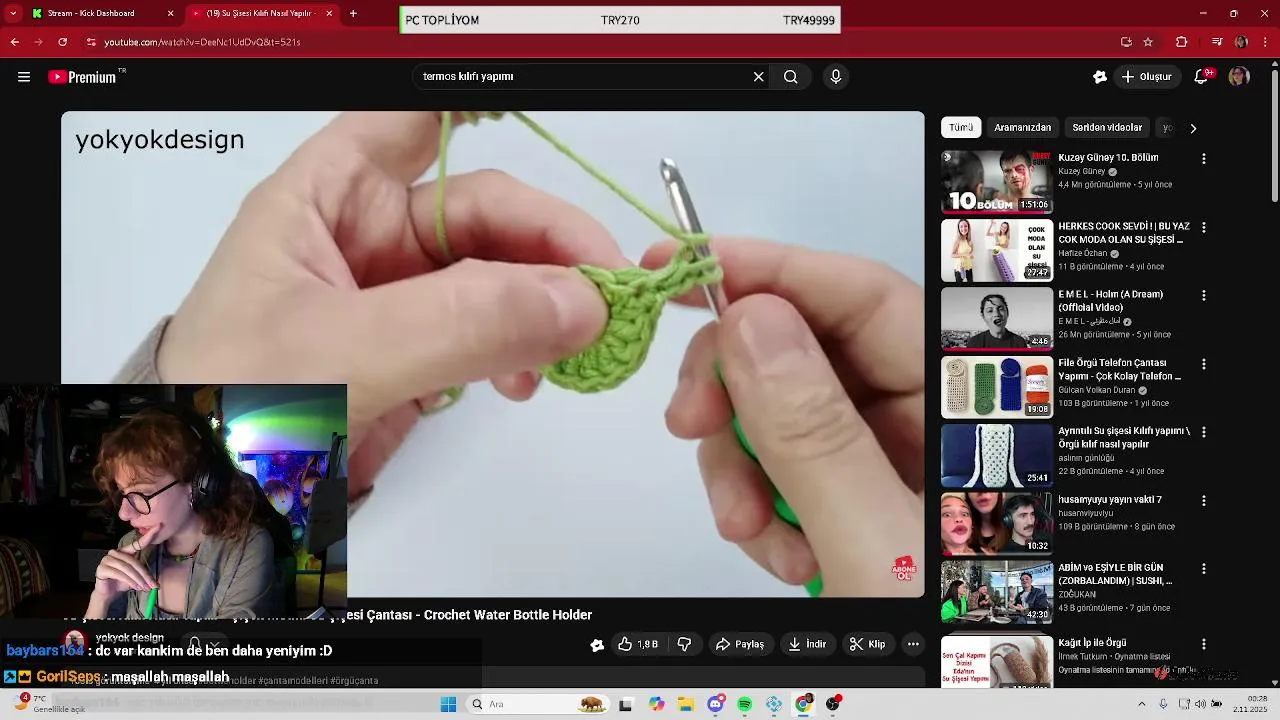The width and height of the screenshot is (1280, 720).
Task: Start voice search with microphone icon
Action: [x=836, y=77]
